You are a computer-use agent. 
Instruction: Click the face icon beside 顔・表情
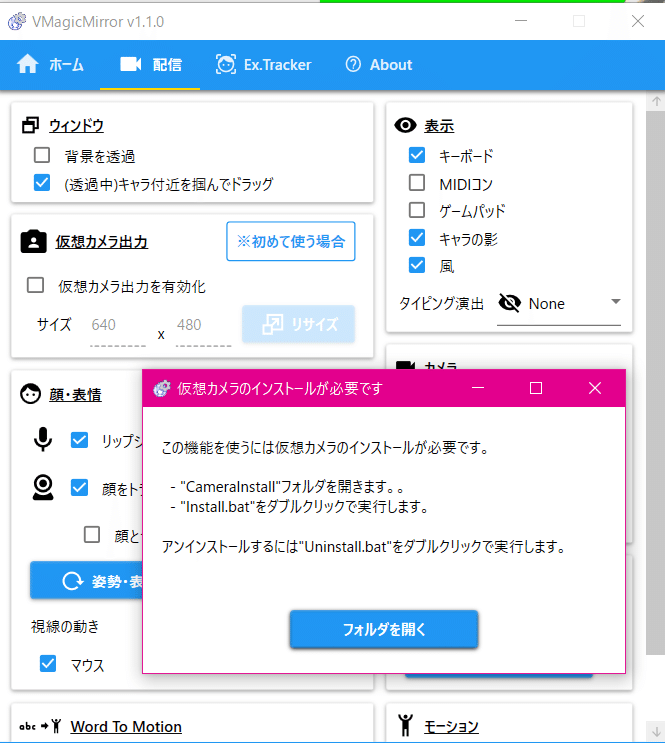(30, 394)
